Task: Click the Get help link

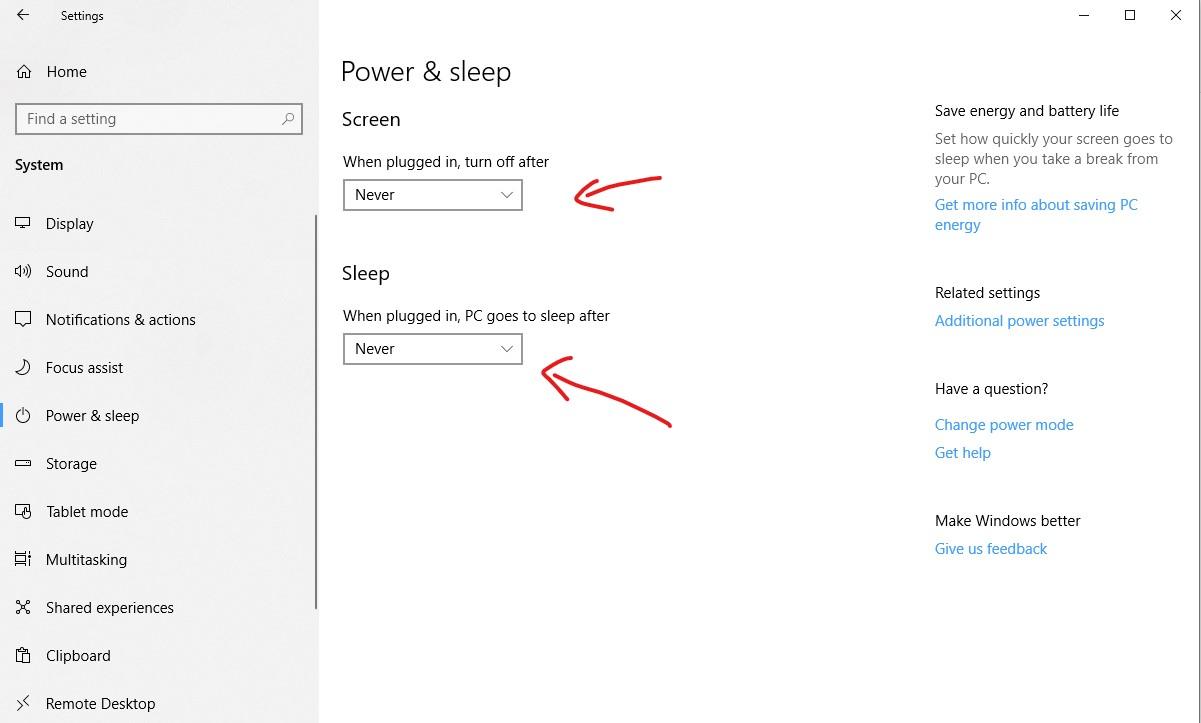Action: tap(963, 453)
